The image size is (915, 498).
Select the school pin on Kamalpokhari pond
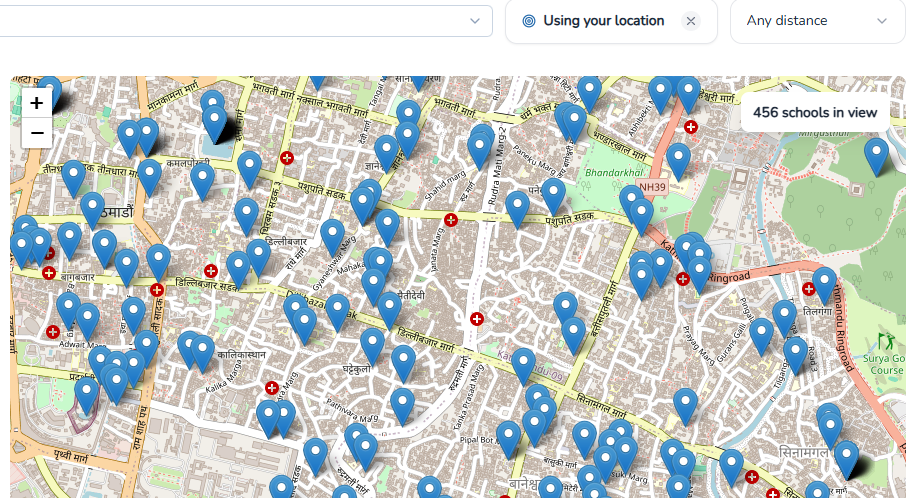coord(215,122)
